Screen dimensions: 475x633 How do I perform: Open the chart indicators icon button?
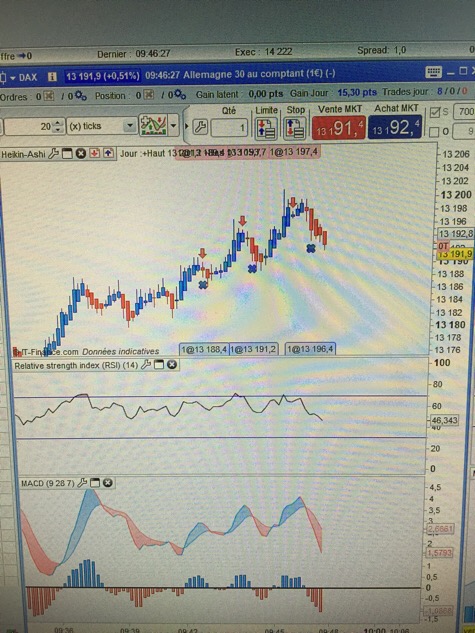coord(153,126)
